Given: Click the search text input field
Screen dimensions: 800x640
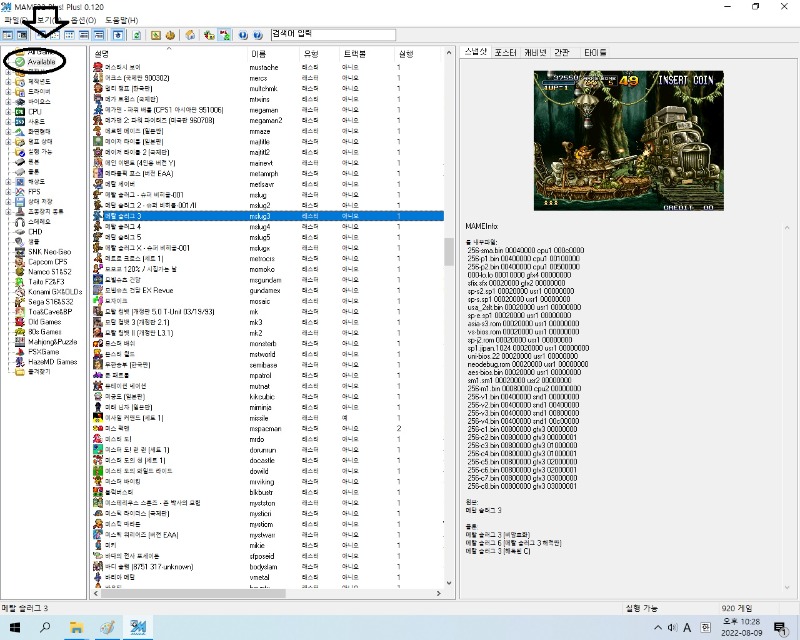Looking at the screenshot, I should tap(333, 34).
